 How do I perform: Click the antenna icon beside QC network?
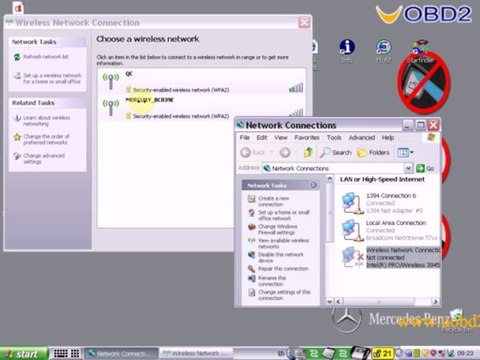(x=111, y=81)
